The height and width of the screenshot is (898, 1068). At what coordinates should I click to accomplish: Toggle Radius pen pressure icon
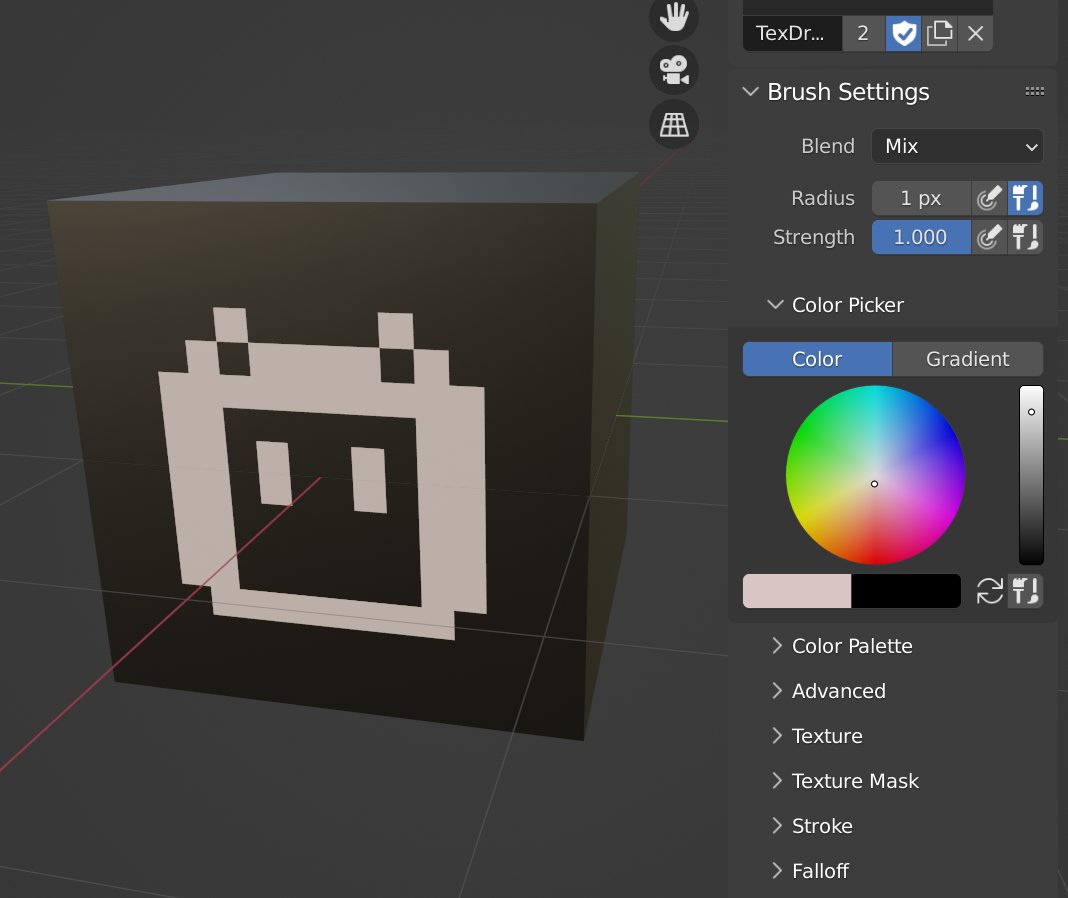(989, 198)
